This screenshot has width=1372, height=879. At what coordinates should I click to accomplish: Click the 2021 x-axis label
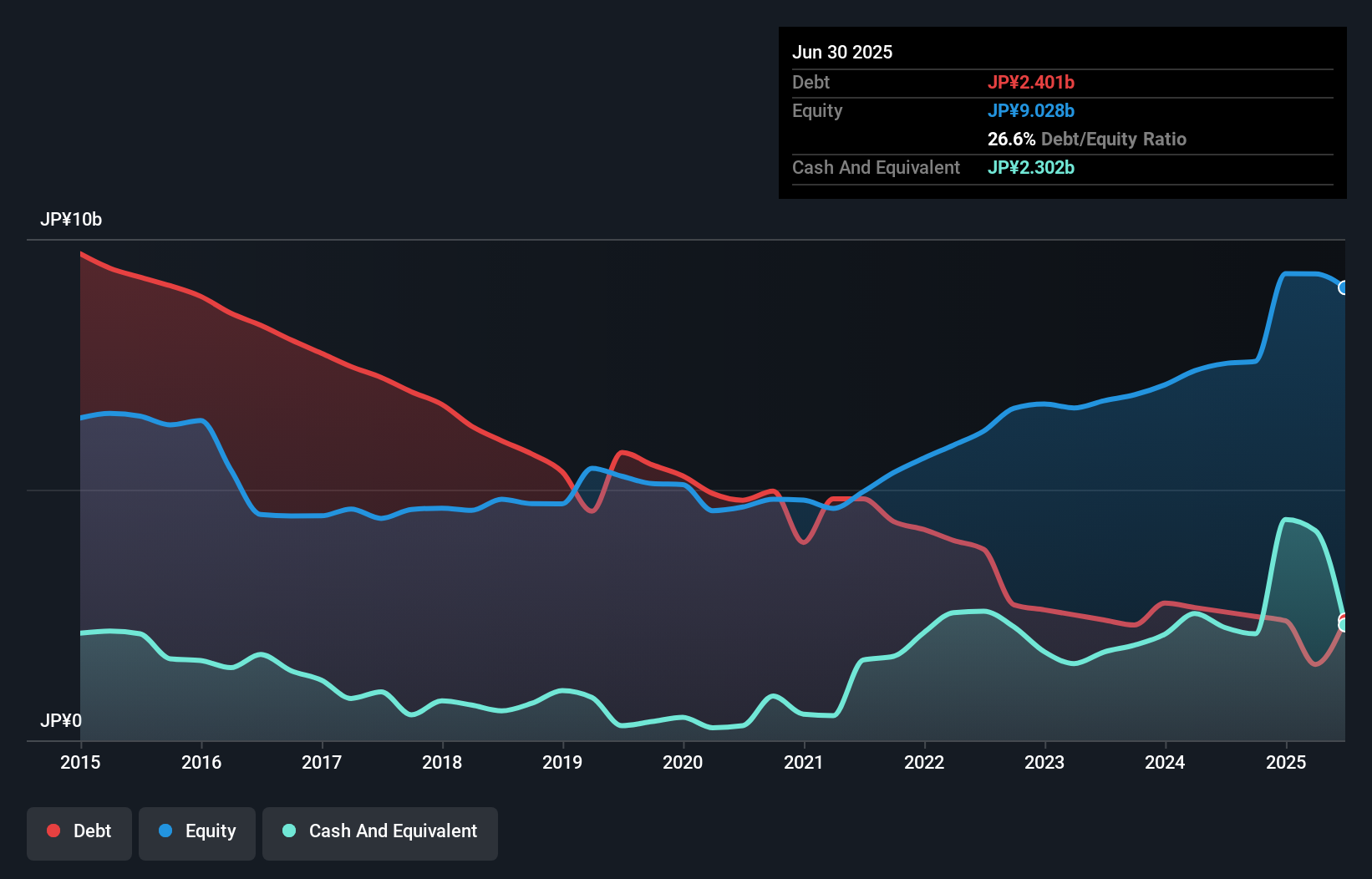804,762
